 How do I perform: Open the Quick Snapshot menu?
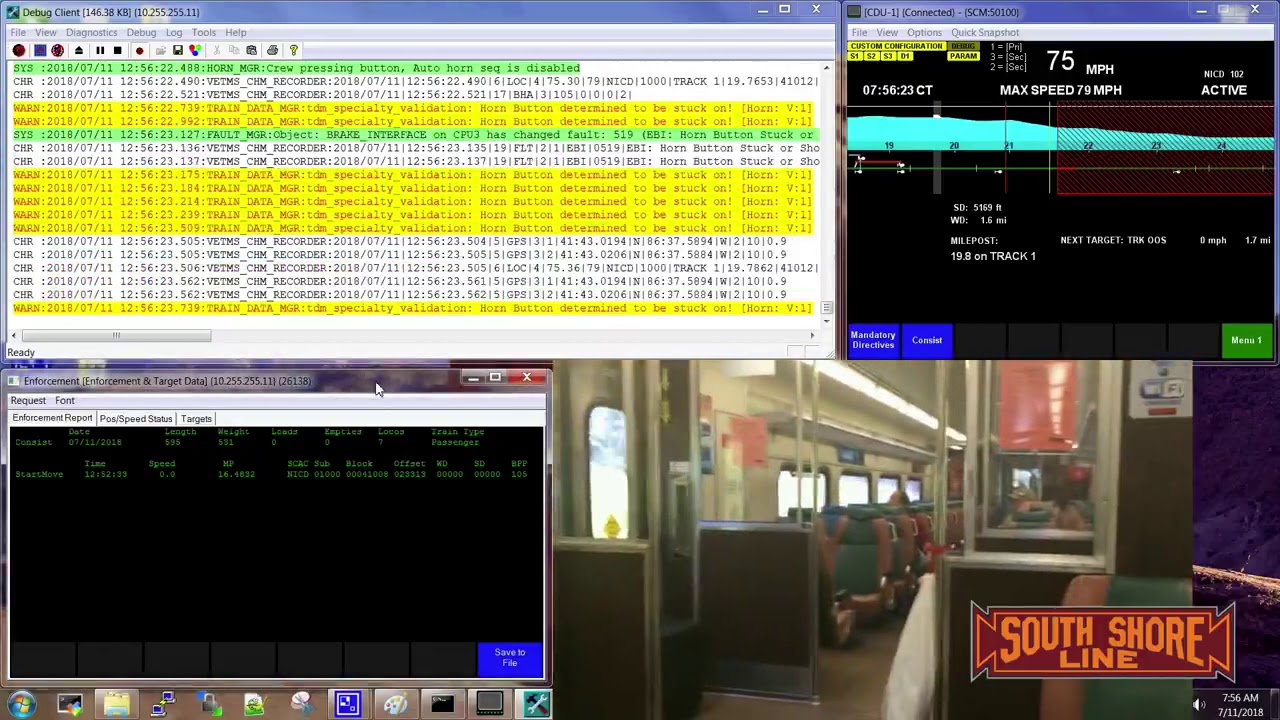(985, 32)
